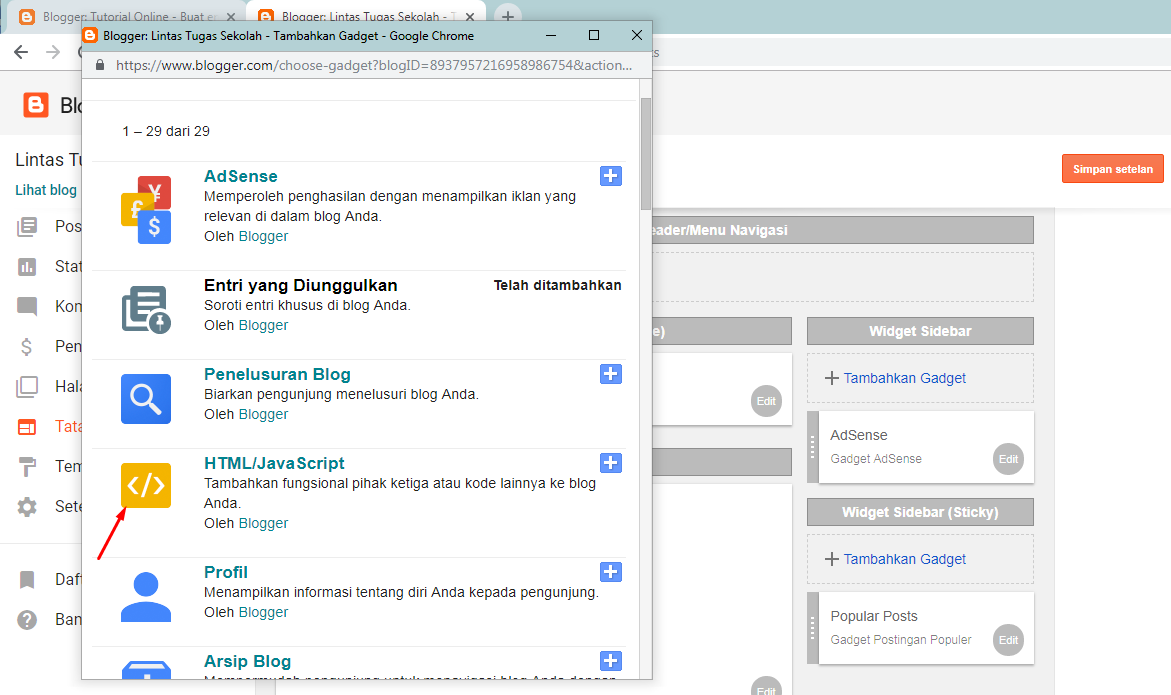Open Komentar speech bubble icon in sidebar
The width and height of the screenshot is (1171, 695).
click(x=27, y=306)
